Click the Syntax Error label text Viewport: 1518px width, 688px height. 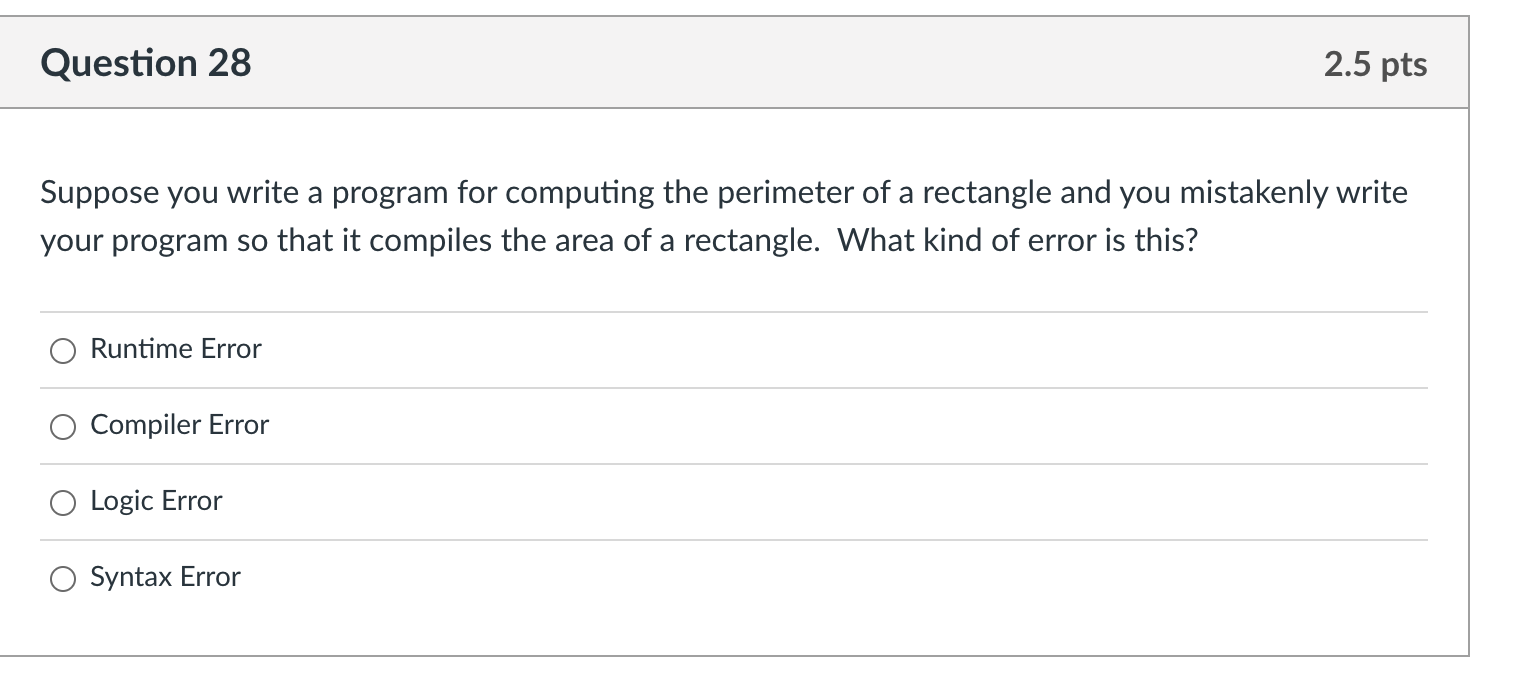[165, 577]
